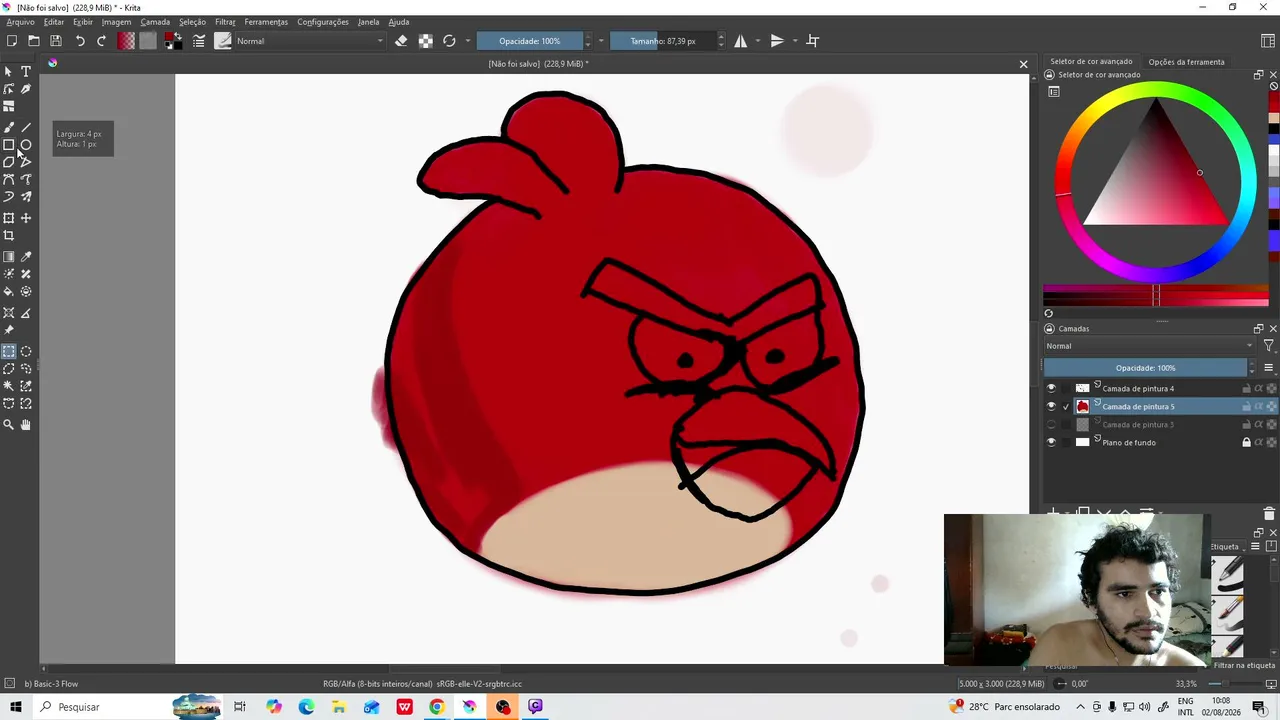Adjust the layer Opacidade slider

[1145, 368]
